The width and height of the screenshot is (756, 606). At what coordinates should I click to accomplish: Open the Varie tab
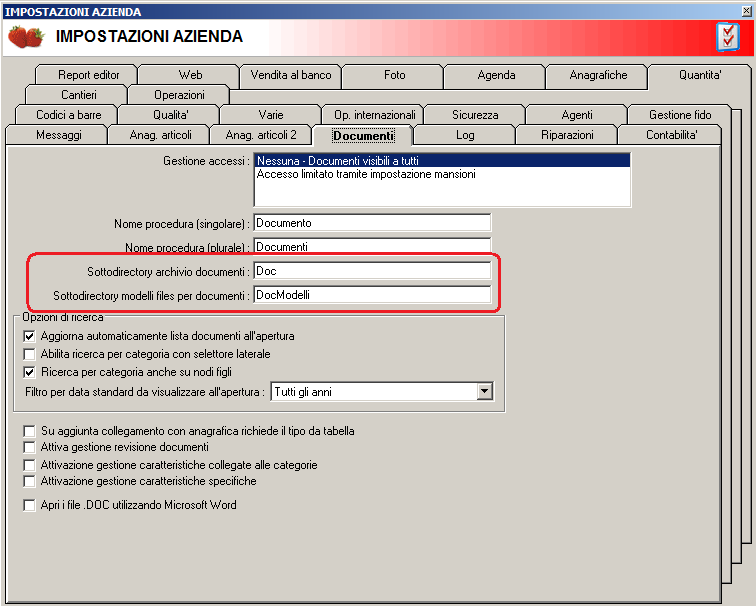[x=270, y=115]
